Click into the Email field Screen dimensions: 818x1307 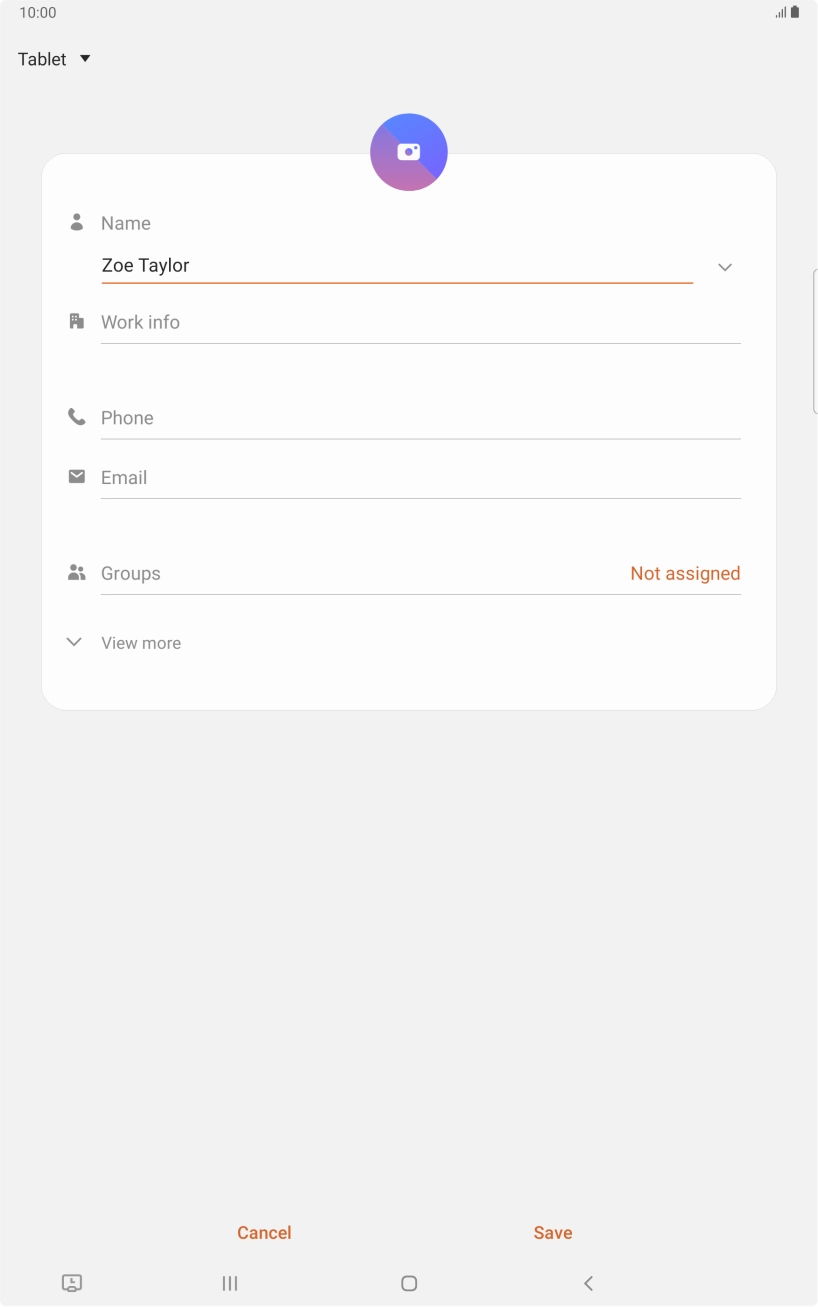420,478
